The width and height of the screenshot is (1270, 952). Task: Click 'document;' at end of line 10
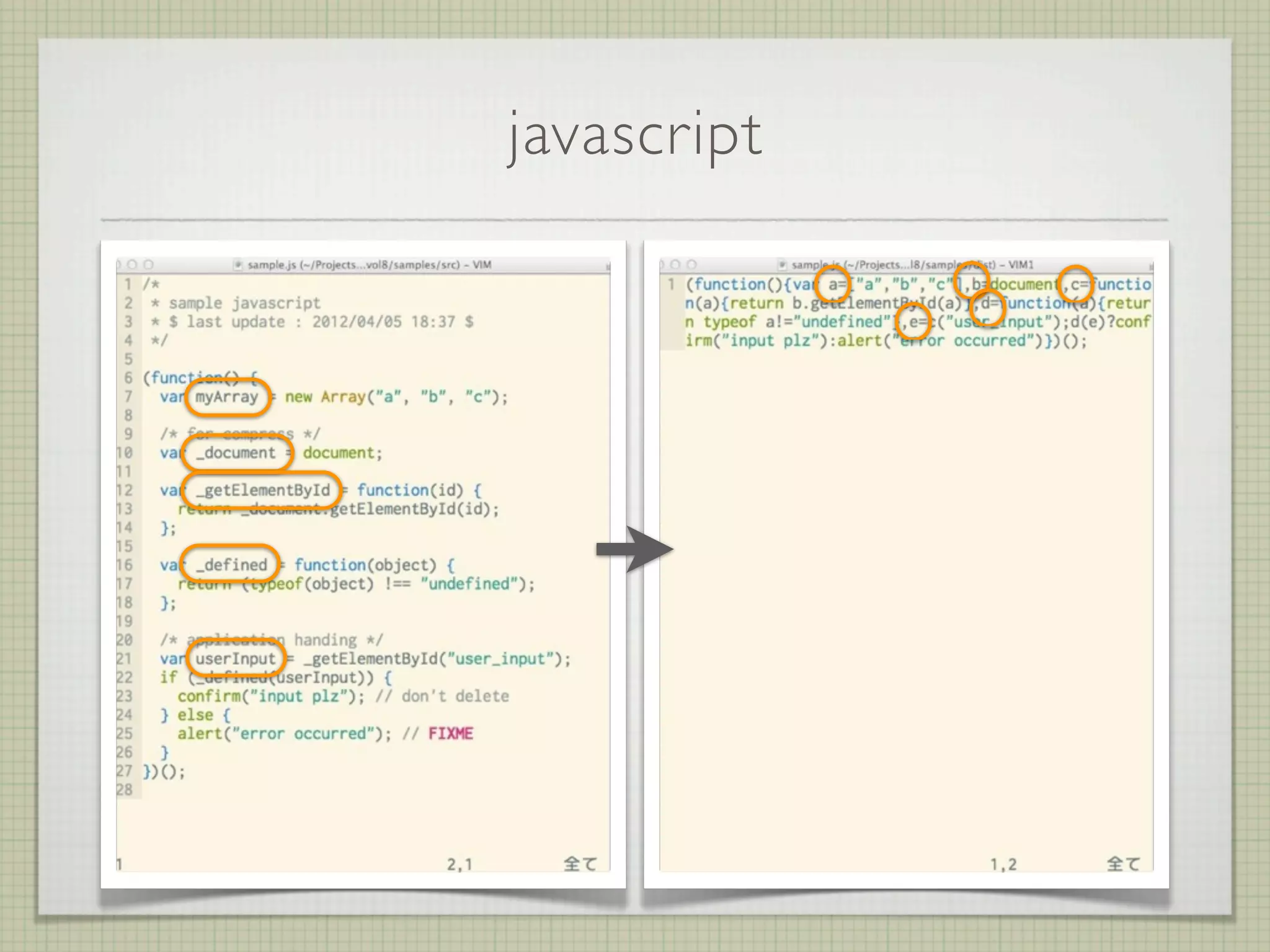(x=342, y=453)
